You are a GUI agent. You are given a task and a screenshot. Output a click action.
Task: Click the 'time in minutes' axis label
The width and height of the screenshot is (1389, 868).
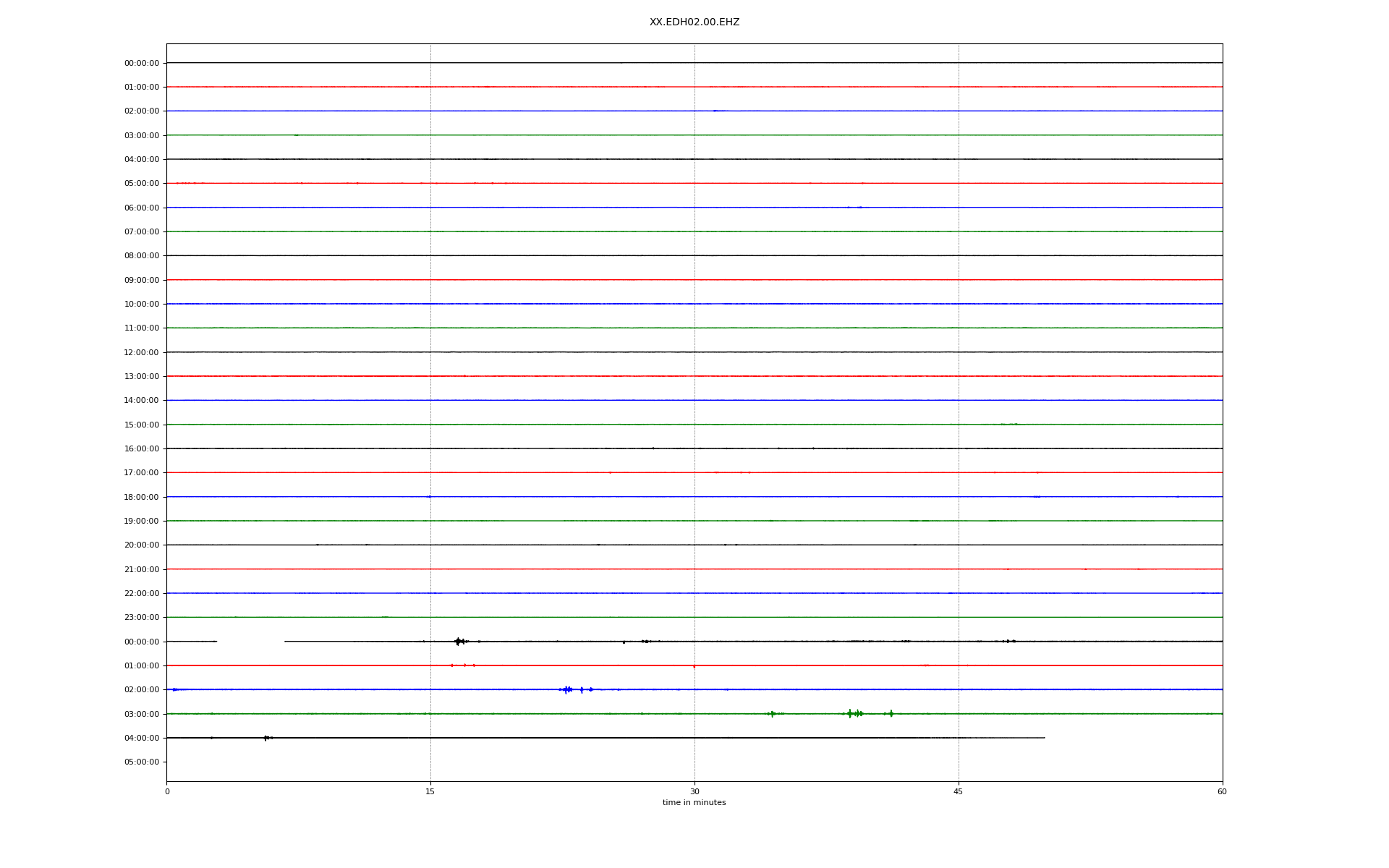[694, 802]
